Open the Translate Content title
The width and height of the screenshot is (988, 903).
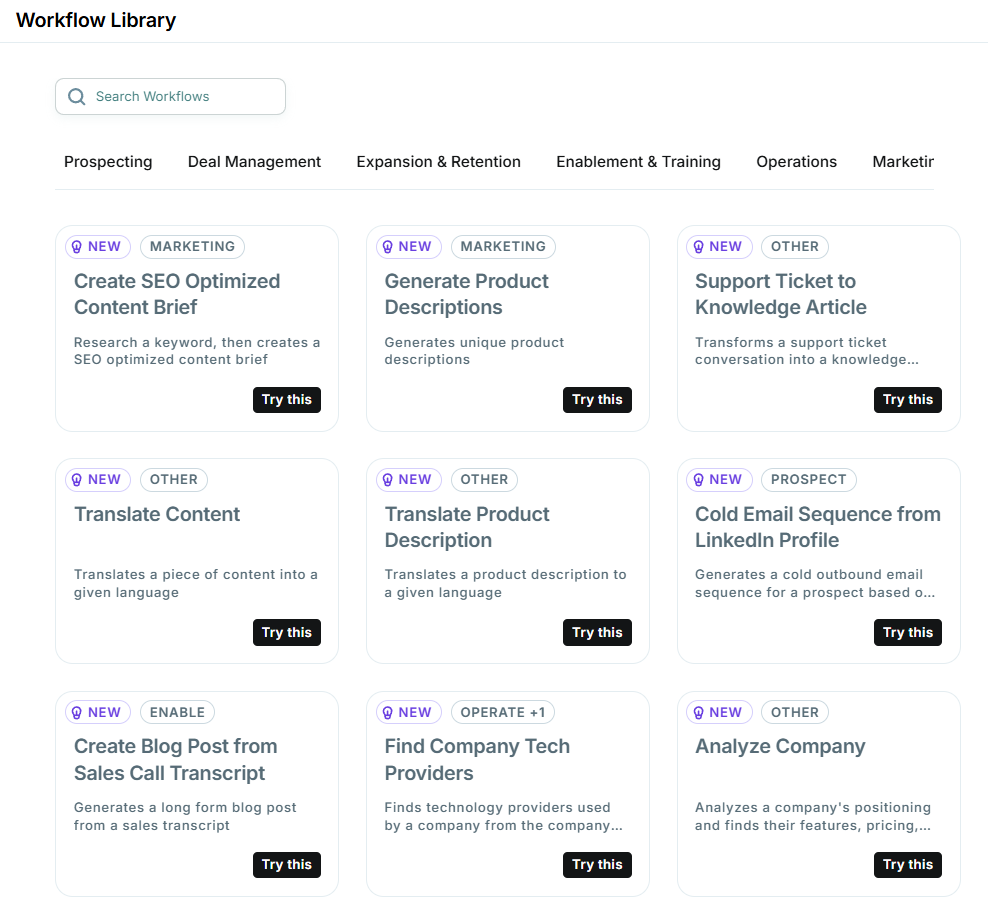click(x=157, y=514)
